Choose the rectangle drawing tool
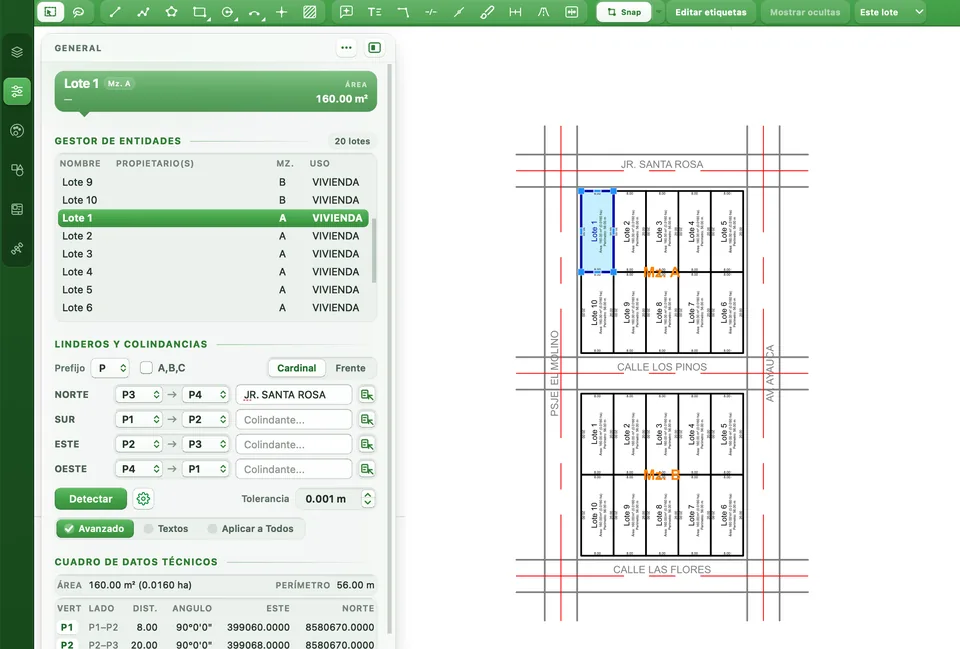Image resolution: width=960 pixels, height=649 pixels. coord(200,12)
